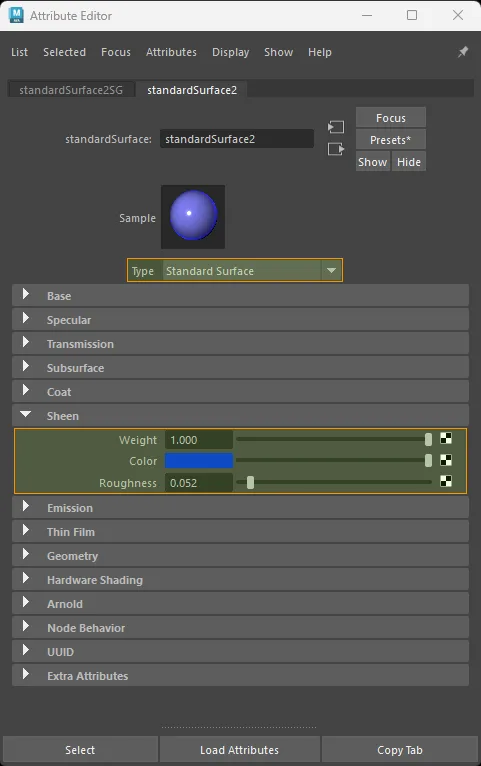The width and height of the screenshot is (481, 766).
Task: Click the Load Attributes button
Action: (239, 749)
